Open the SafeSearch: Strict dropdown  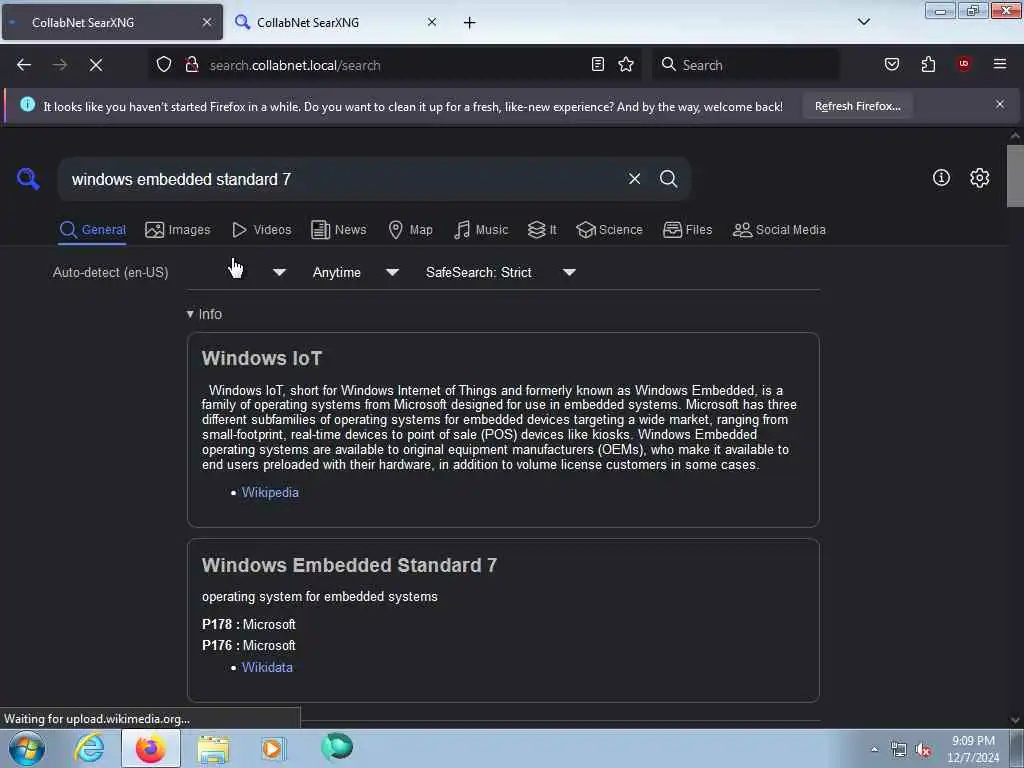(500, 272)
